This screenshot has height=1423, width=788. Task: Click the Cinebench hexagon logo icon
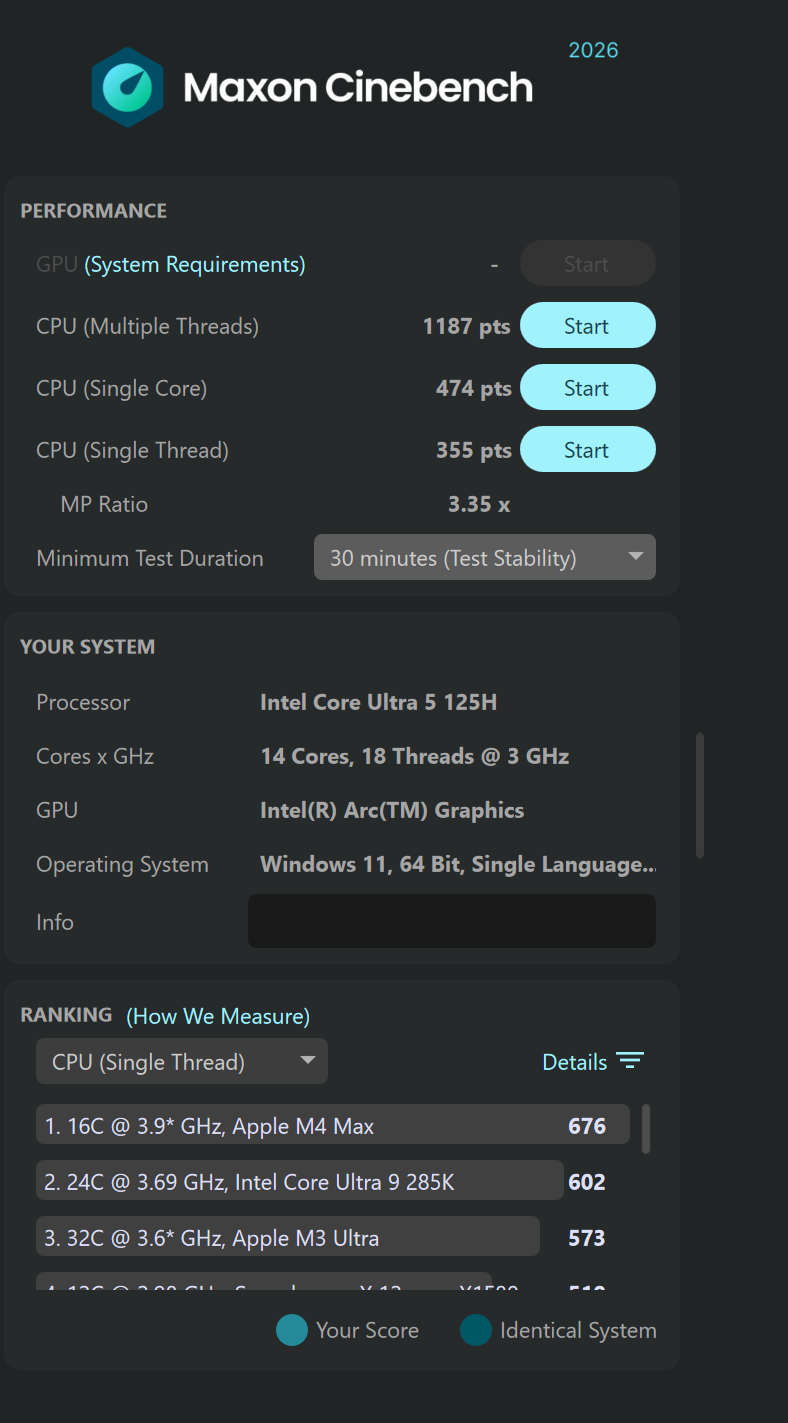[x=127, y=87]
